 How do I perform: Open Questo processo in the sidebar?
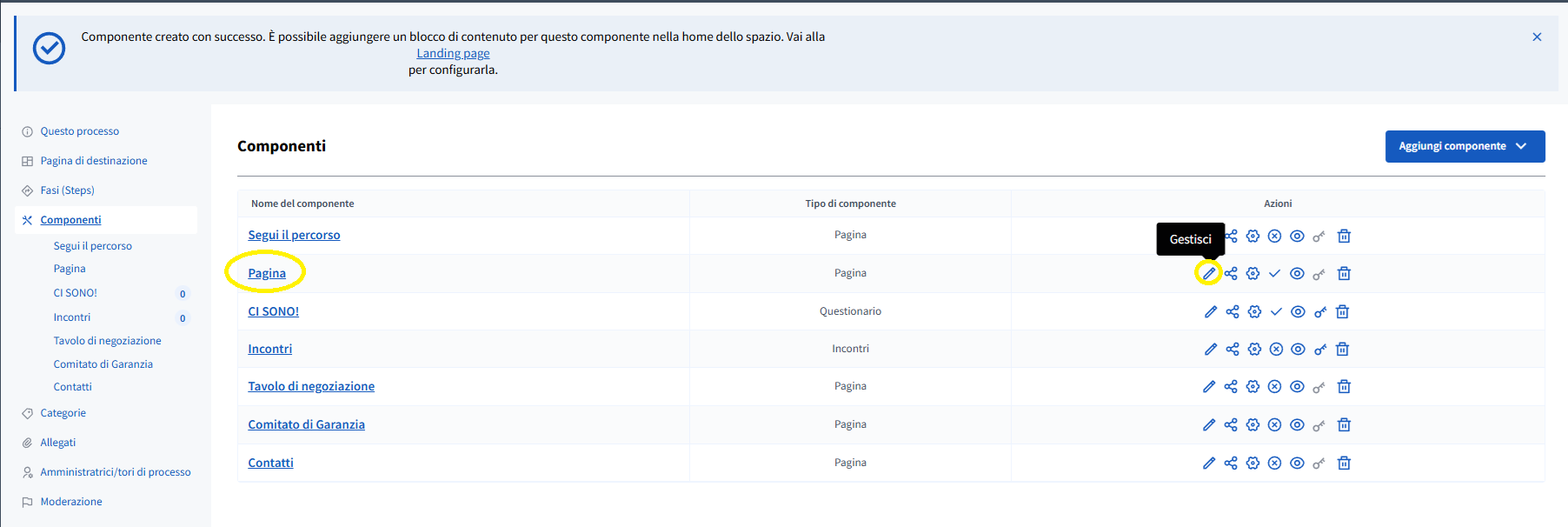tap(80, 131)
